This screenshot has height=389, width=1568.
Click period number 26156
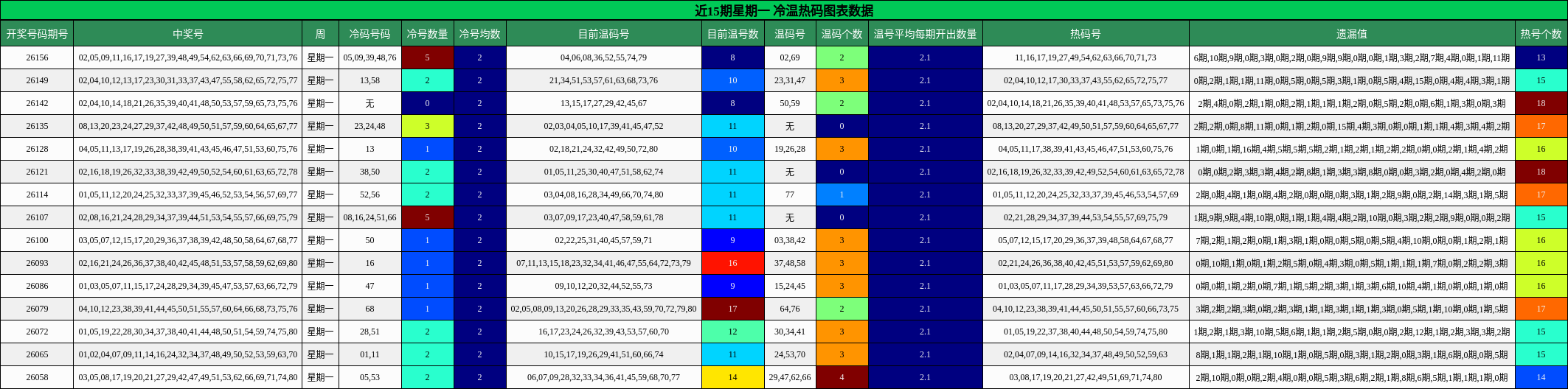37,57
